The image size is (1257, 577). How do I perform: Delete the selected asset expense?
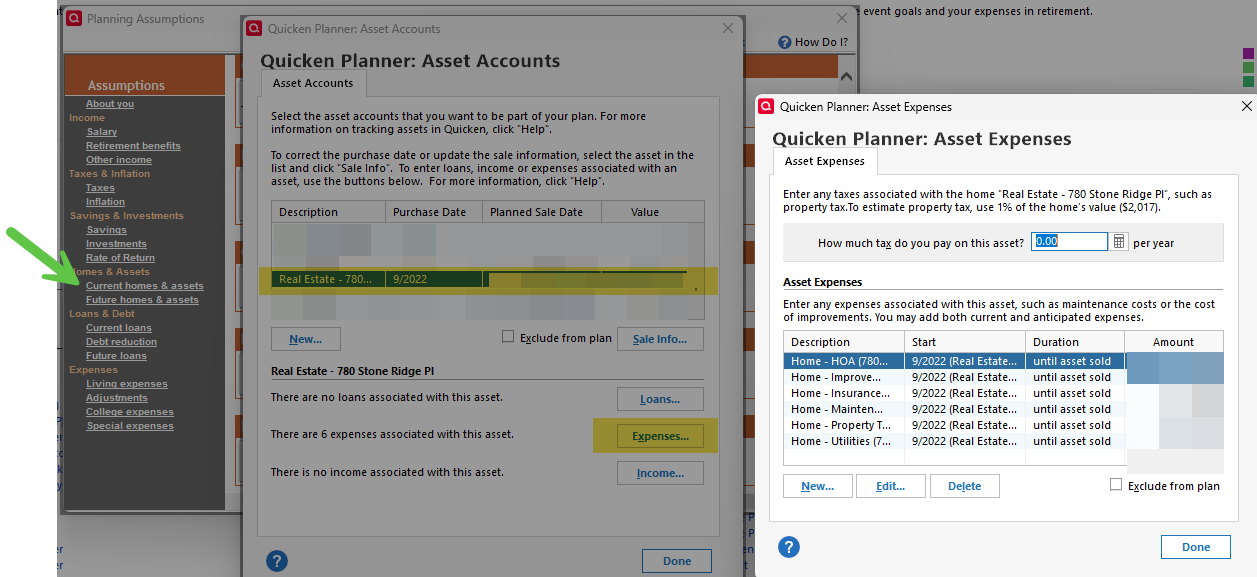click(965, 486)
